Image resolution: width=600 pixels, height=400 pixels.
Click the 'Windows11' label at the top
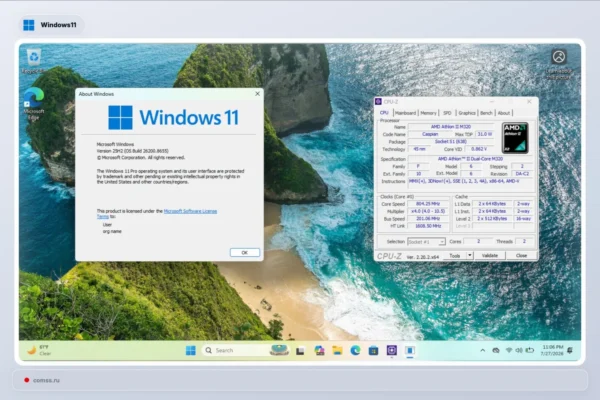59,25
